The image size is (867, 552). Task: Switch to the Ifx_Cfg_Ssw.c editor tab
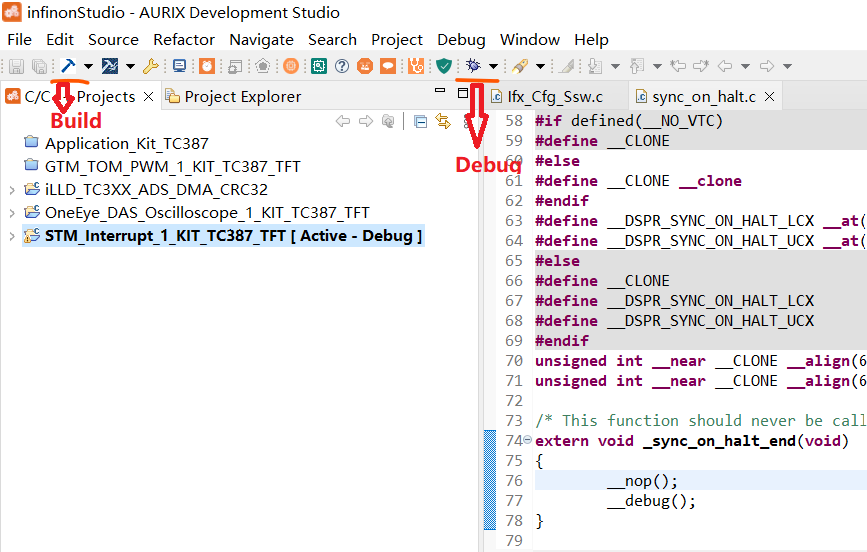[x=555, y=97]
